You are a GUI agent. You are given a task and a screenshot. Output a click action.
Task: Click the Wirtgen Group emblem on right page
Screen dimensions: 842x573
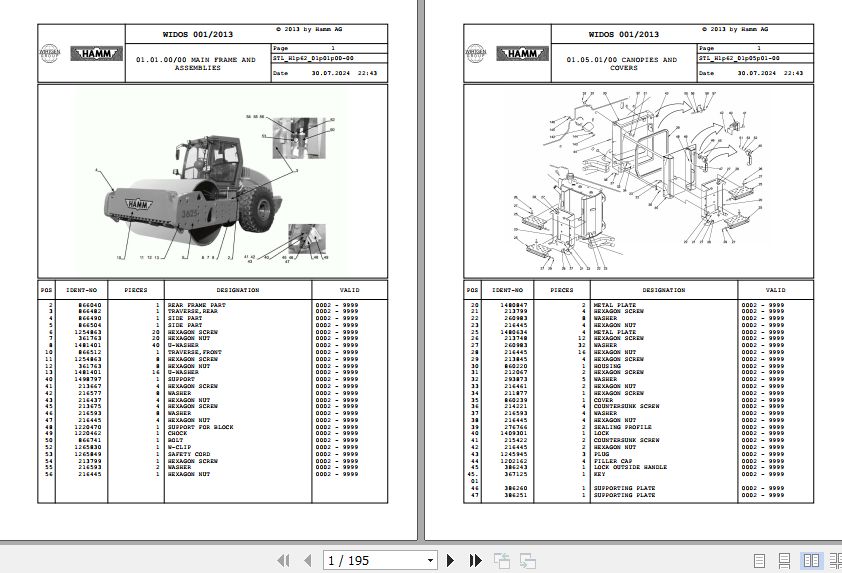(x=475, y=54)
